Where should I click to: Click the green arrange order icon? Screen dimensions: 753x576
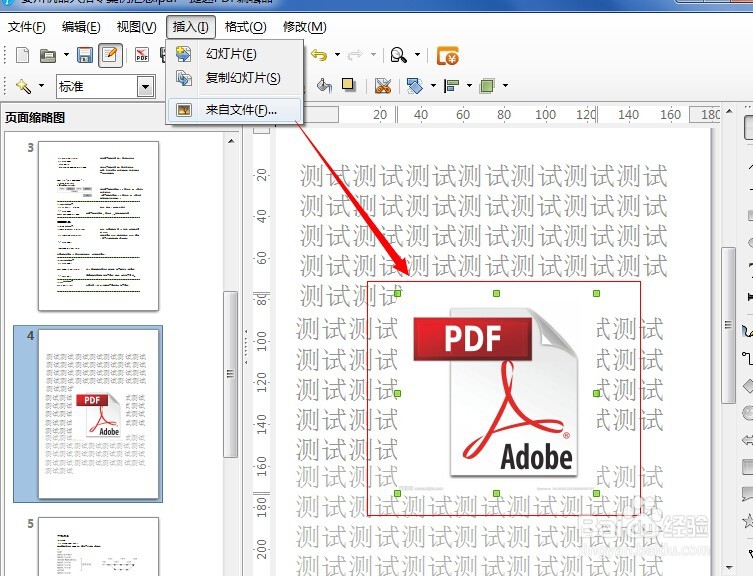[x=487, y=86]
